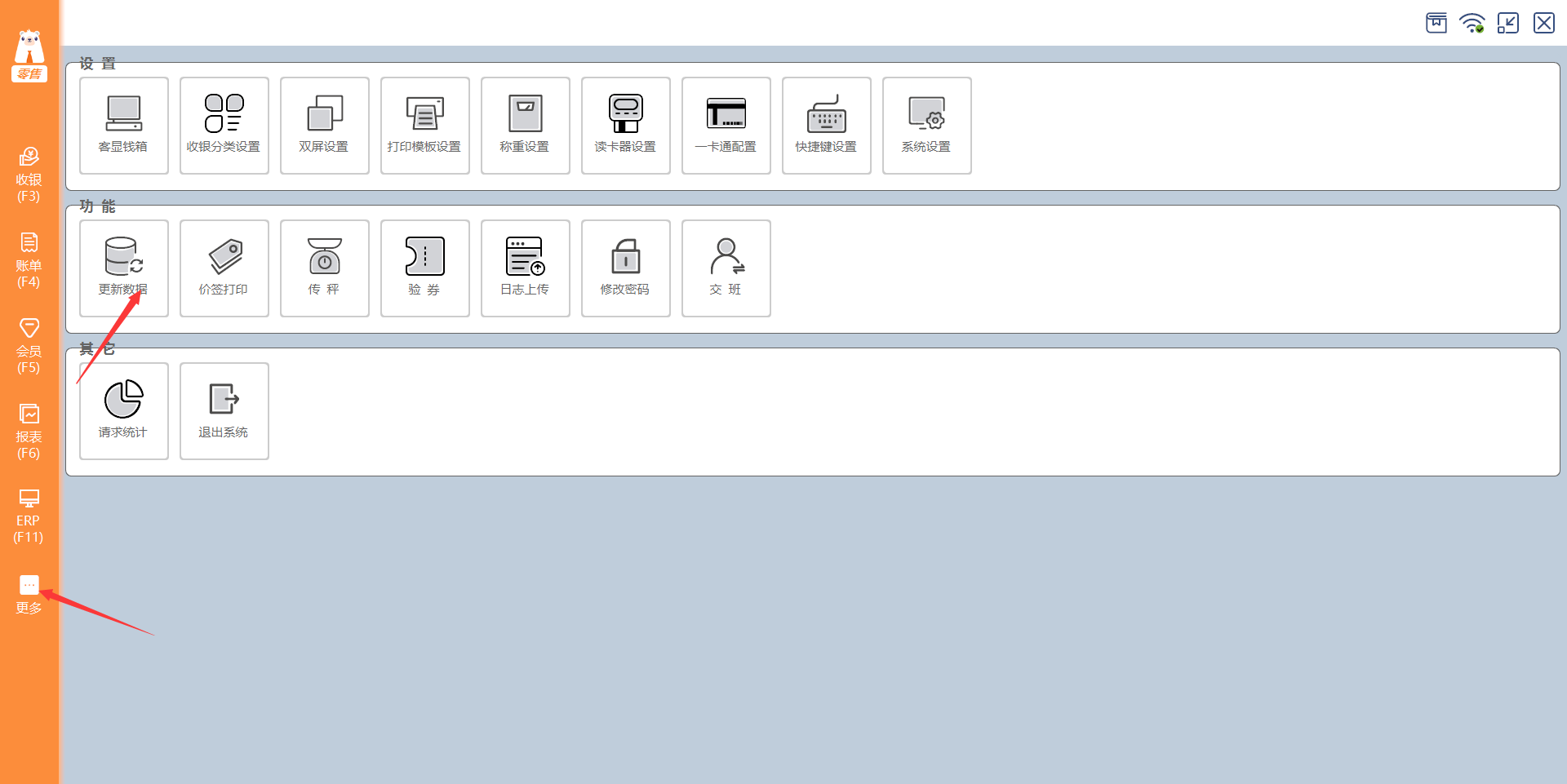Open 请求统计 request statistics

(124, 411)
